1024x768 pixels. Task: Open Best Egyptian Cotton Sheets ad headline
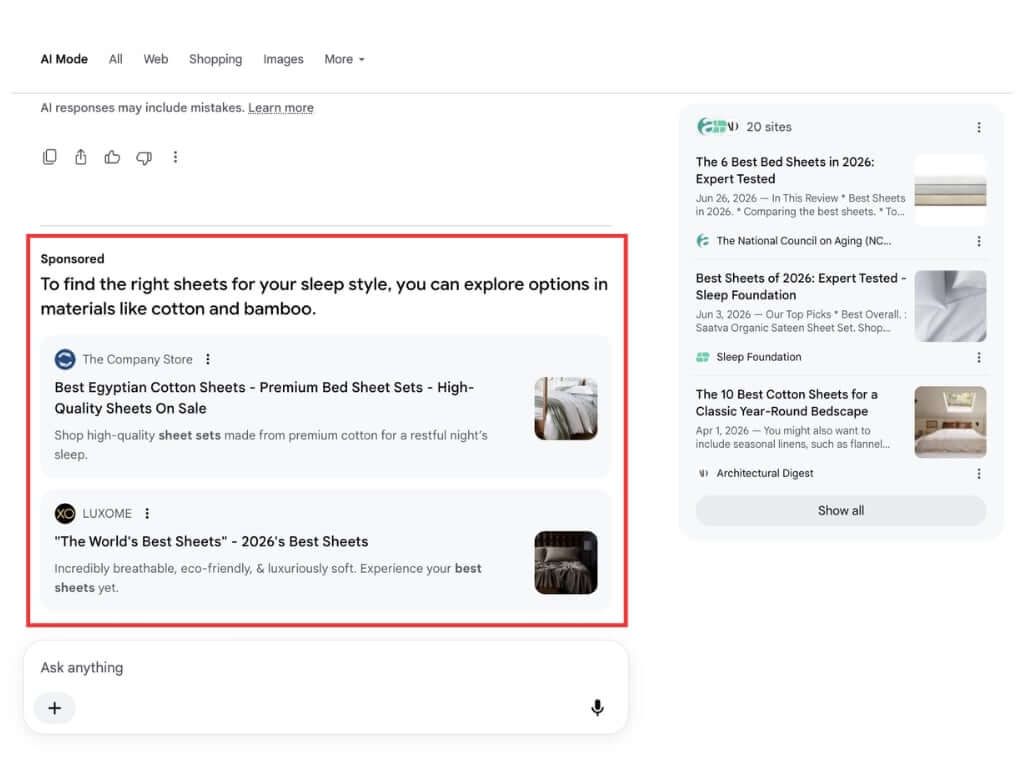[264, 398]
